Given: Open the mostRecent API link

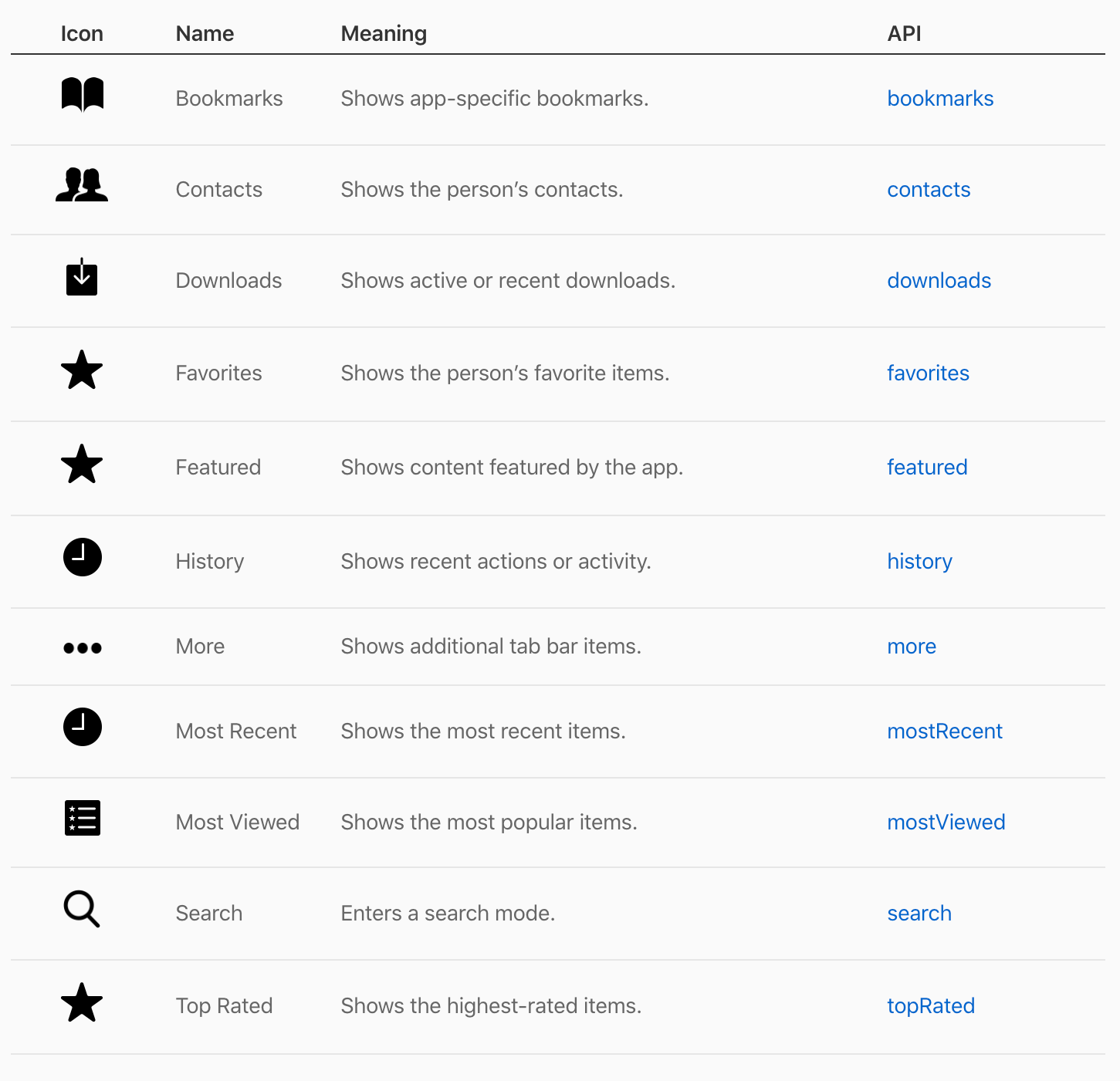Looking at the screenshot, I should click(x=945, y=731).
